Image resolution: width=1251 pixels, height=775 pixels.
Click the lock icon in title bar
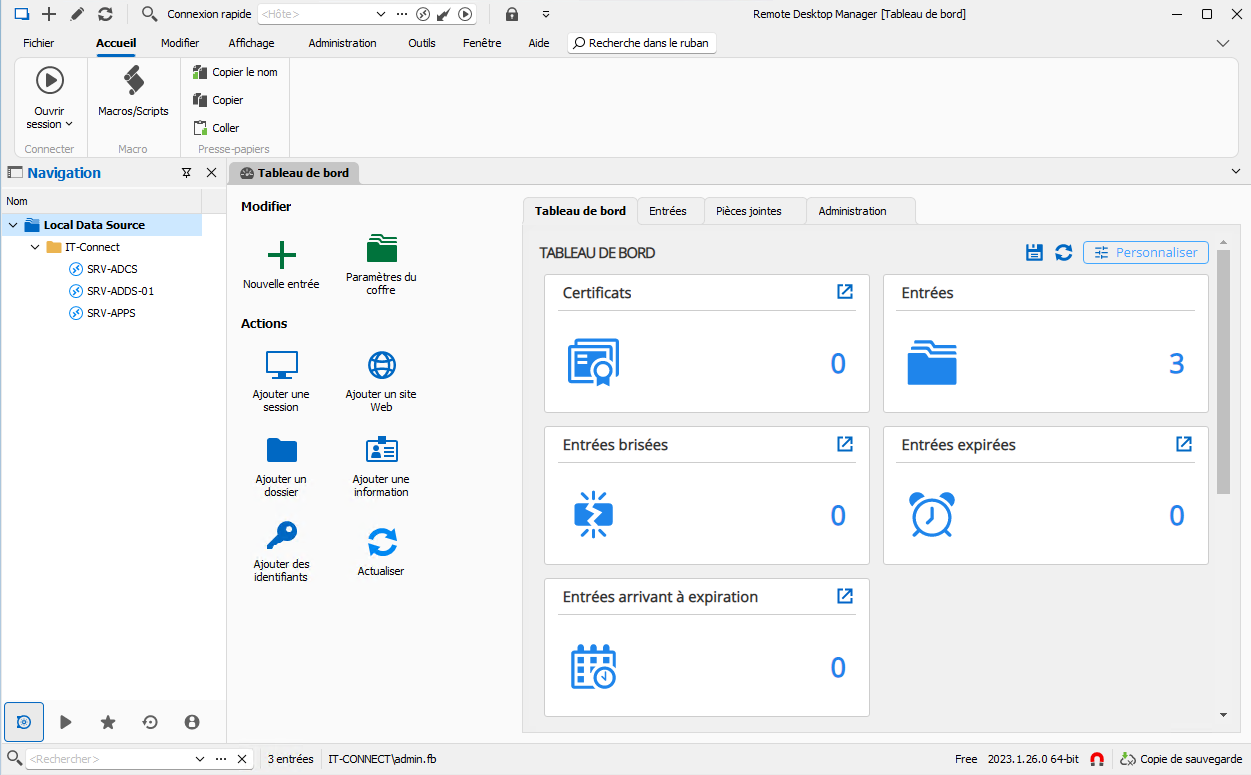(512, 14)
